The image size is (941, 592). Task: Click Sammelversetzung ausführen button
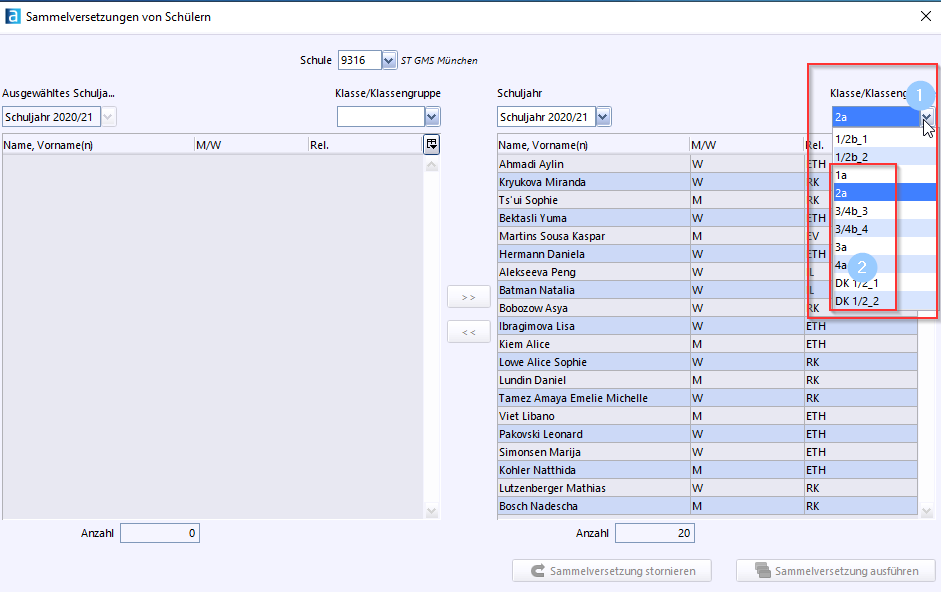point(835,570)
